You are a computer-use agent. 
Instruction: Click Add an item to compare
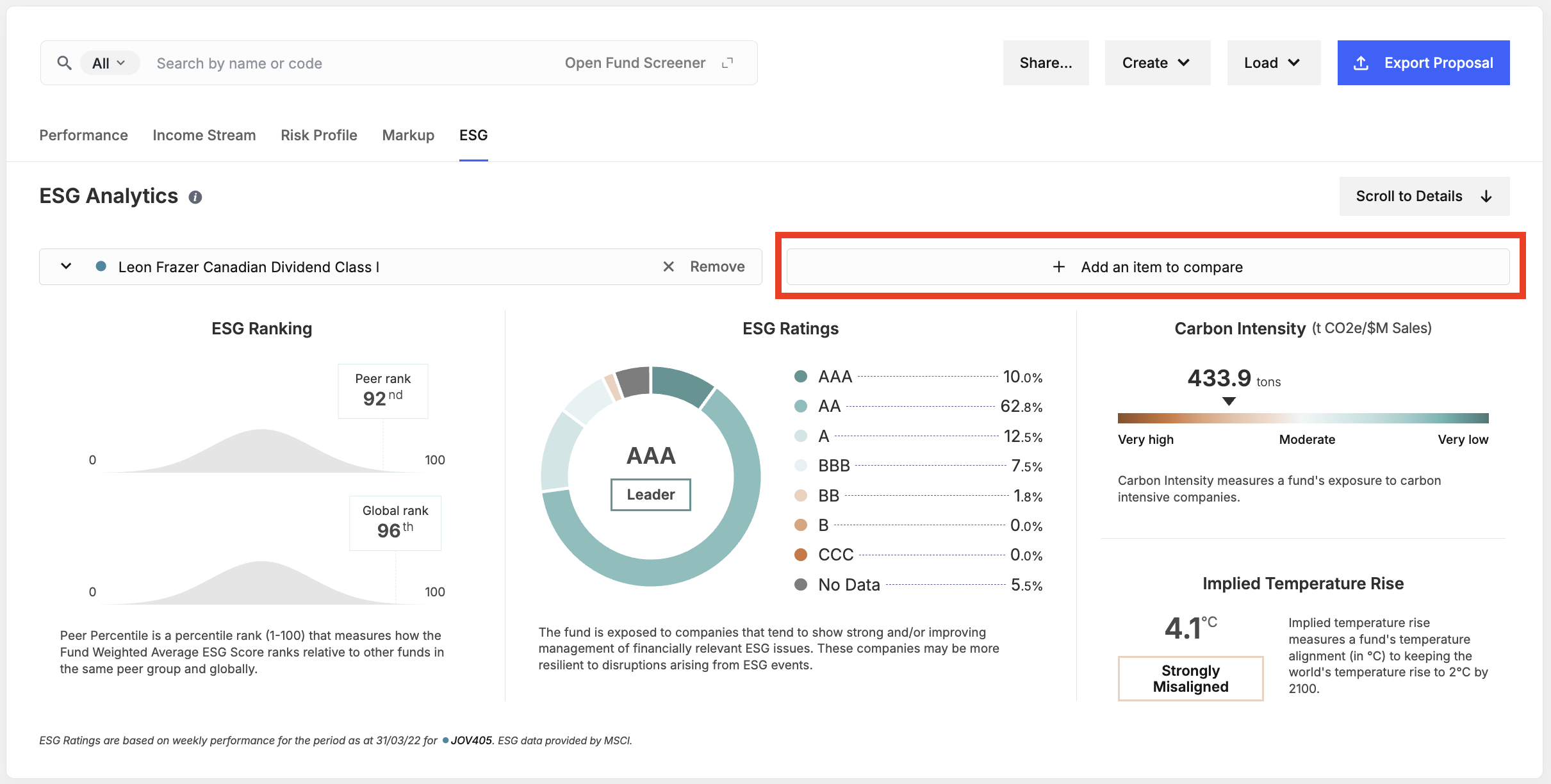pos(1148,266)
